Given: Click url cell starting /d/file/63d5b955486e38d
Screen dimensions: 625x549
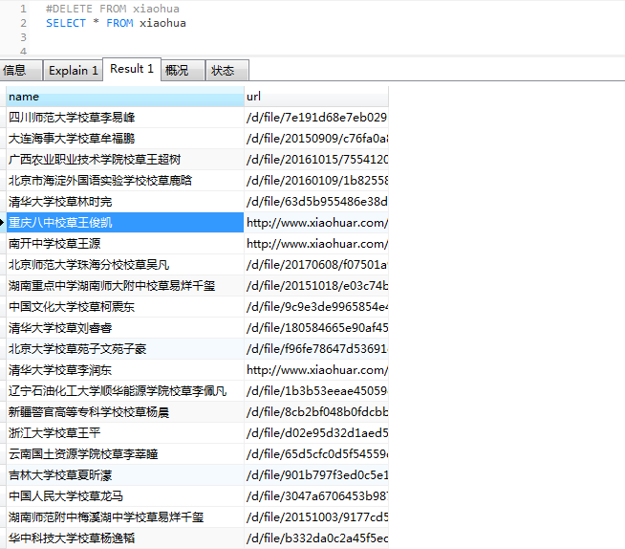Looking at the screenshot, I should 316,201.
